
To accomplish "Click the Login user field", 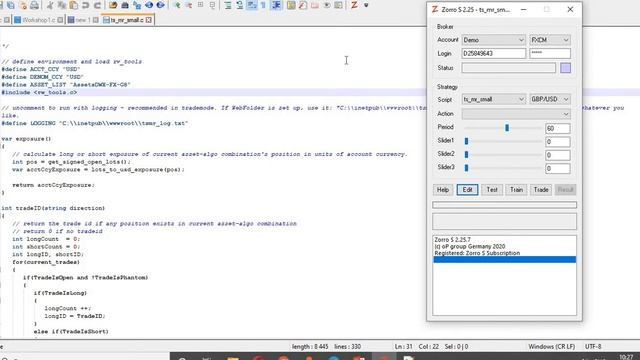I will (493, 53).
